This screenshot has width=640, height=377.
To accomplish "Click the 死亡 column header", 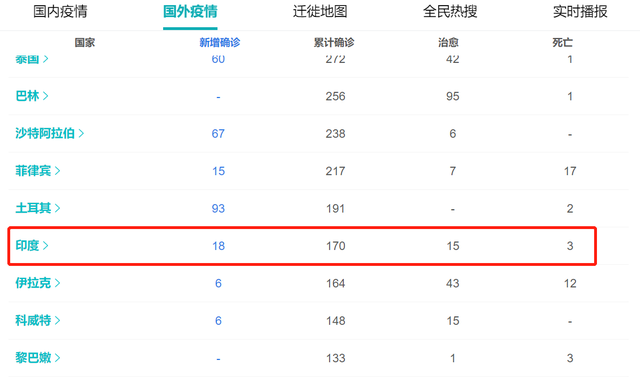I will point(562,42).
